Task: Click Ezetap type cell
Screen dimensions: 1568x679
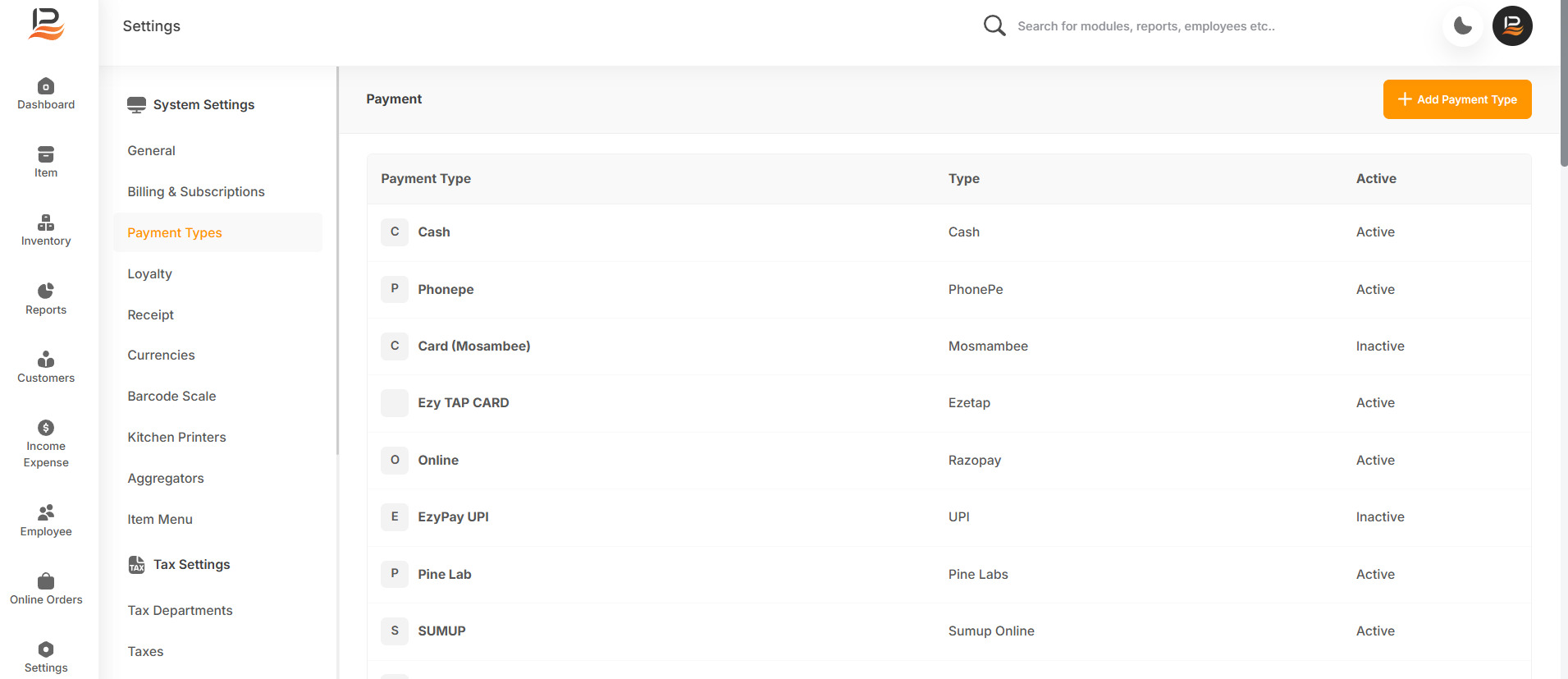Action: 969,403
